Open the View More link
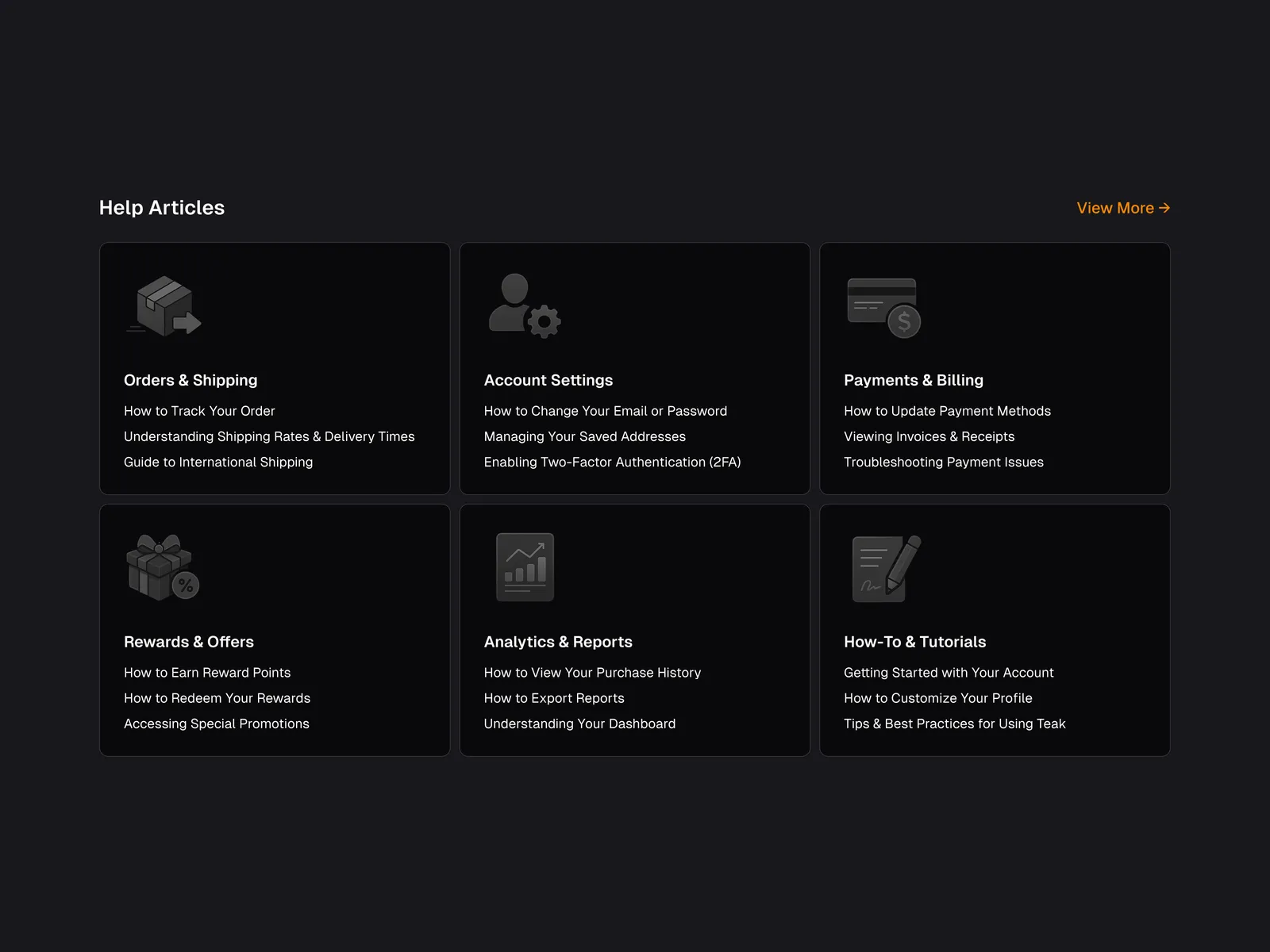 (1122, 208)
